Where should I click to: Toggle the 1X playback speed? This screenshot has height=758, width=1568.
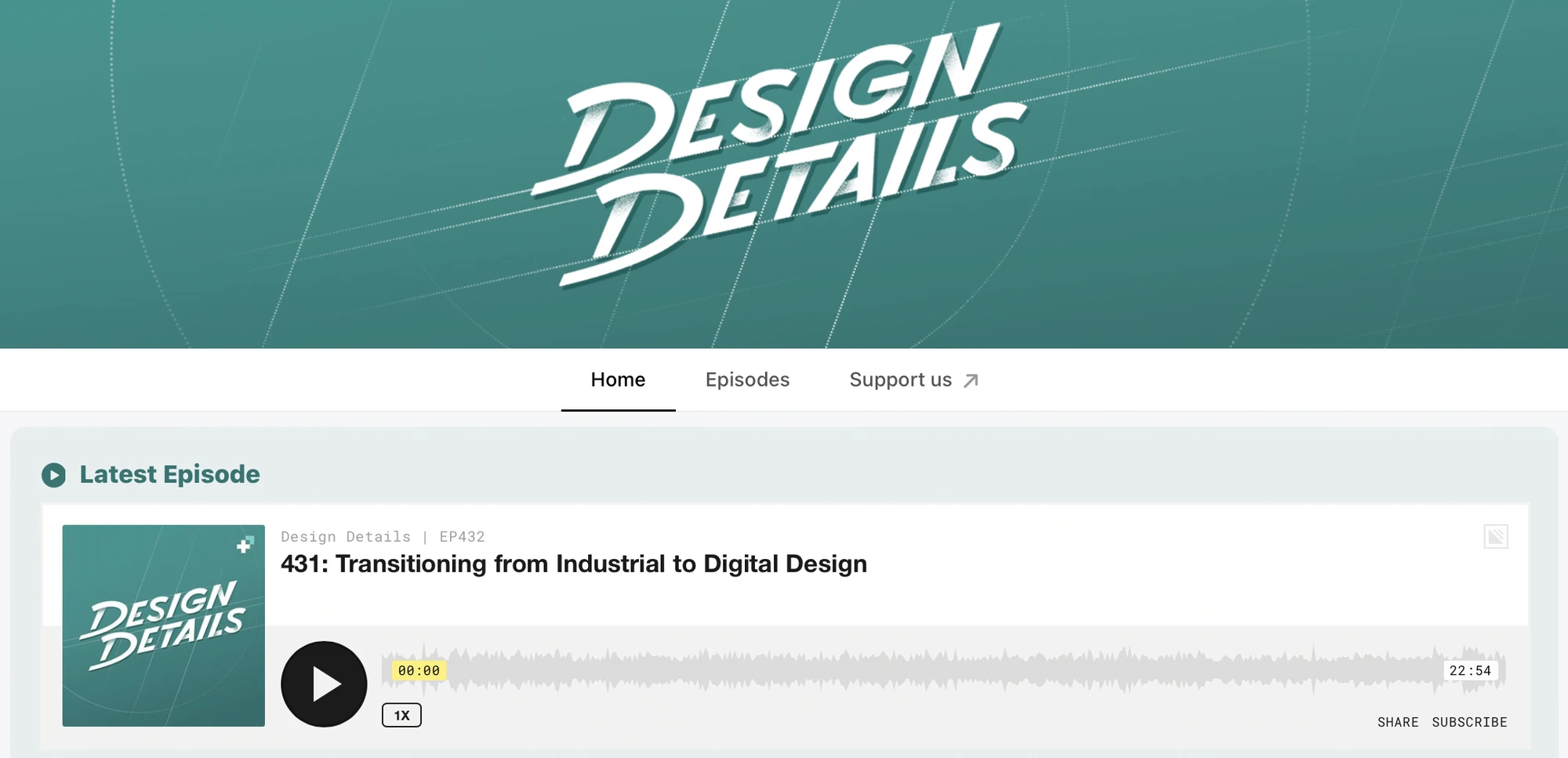tap(401, 715)
